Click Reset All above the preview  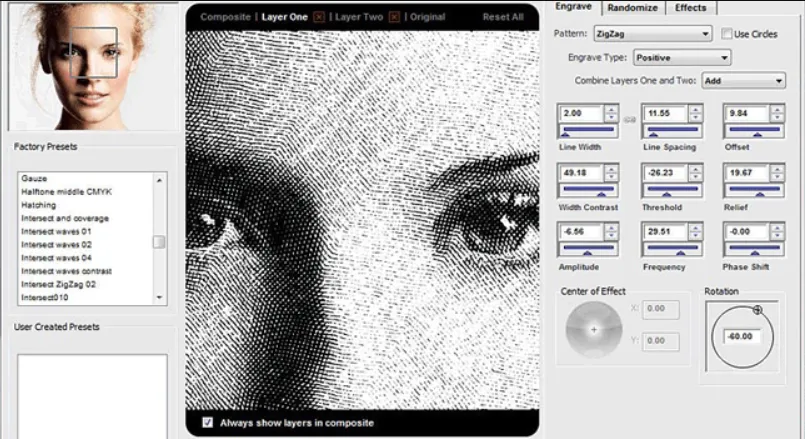pos(502,17)
